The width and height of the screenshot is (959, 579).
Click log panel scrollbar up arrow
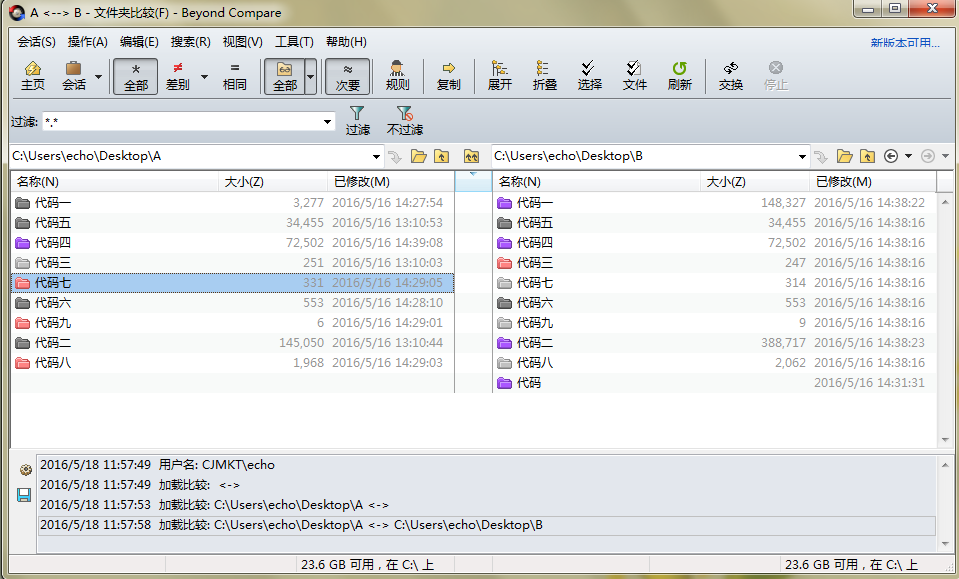[946, 465]
